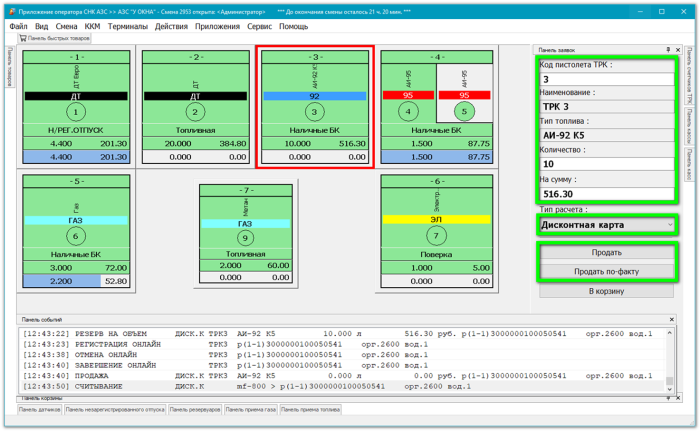
Task: Click the На сумму input field
Action: click(607, 194)
